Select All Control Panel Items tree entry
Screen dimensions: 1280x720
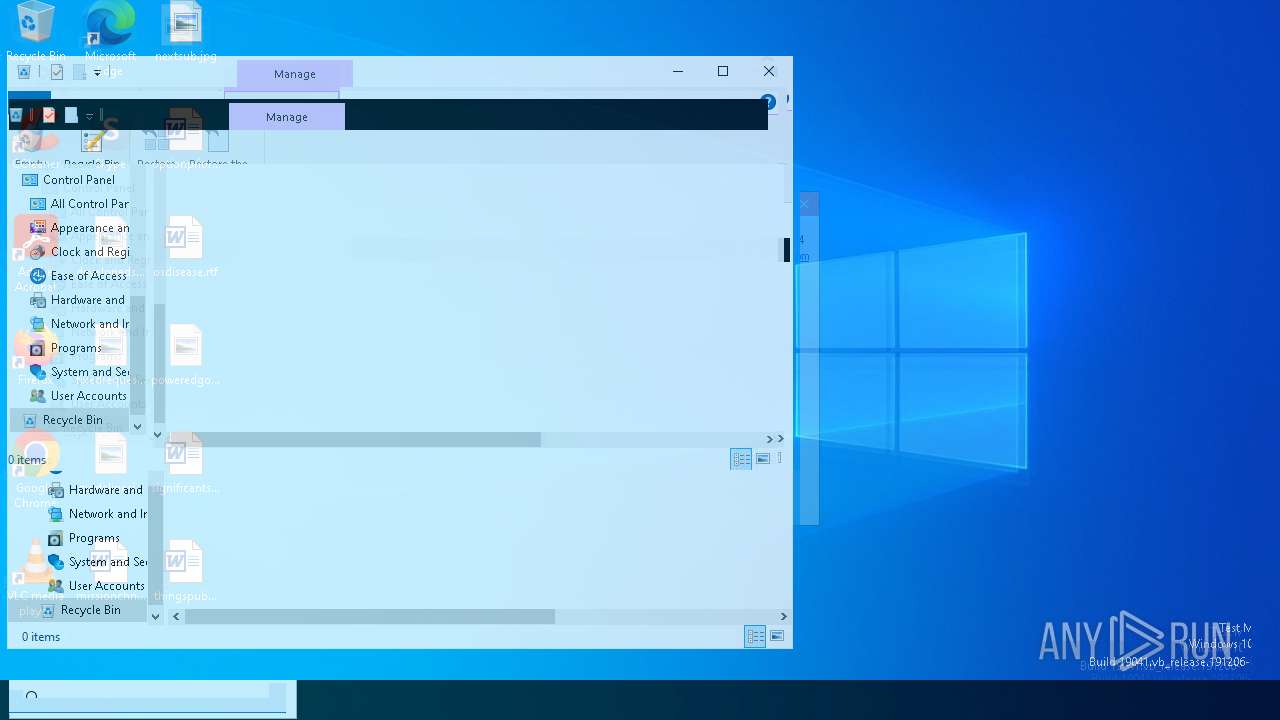90,204
